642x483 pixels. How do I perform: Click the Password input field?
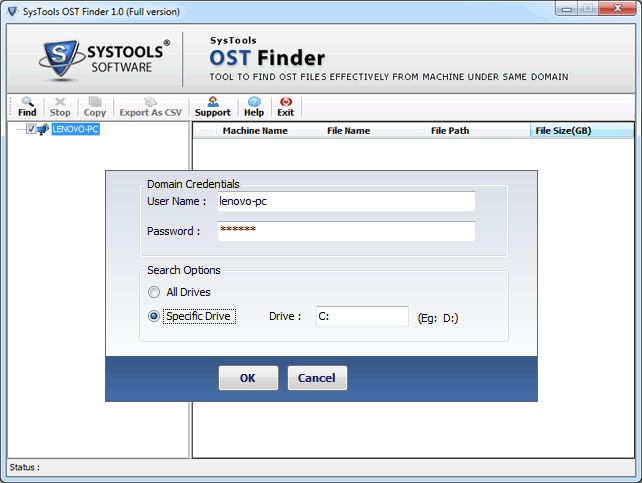(x=346, y=231)
